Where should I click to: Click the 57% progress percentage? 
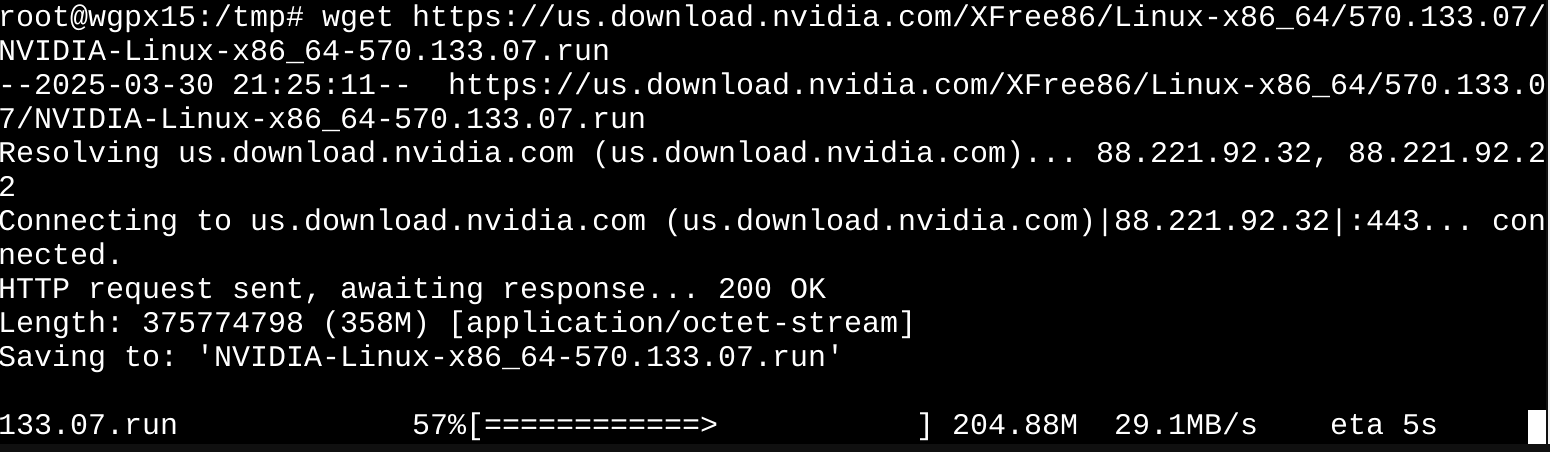click(439, 426)
